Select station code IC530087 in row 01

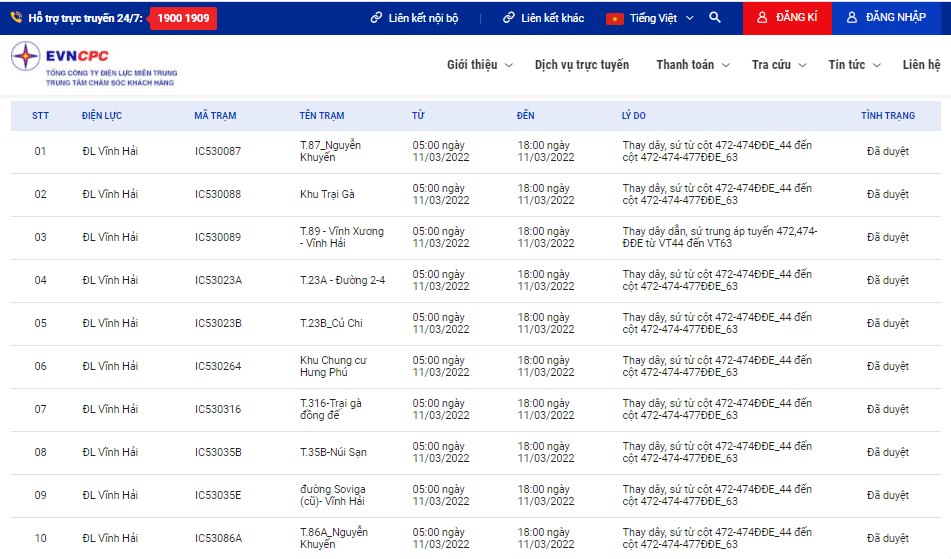(218, 151)
